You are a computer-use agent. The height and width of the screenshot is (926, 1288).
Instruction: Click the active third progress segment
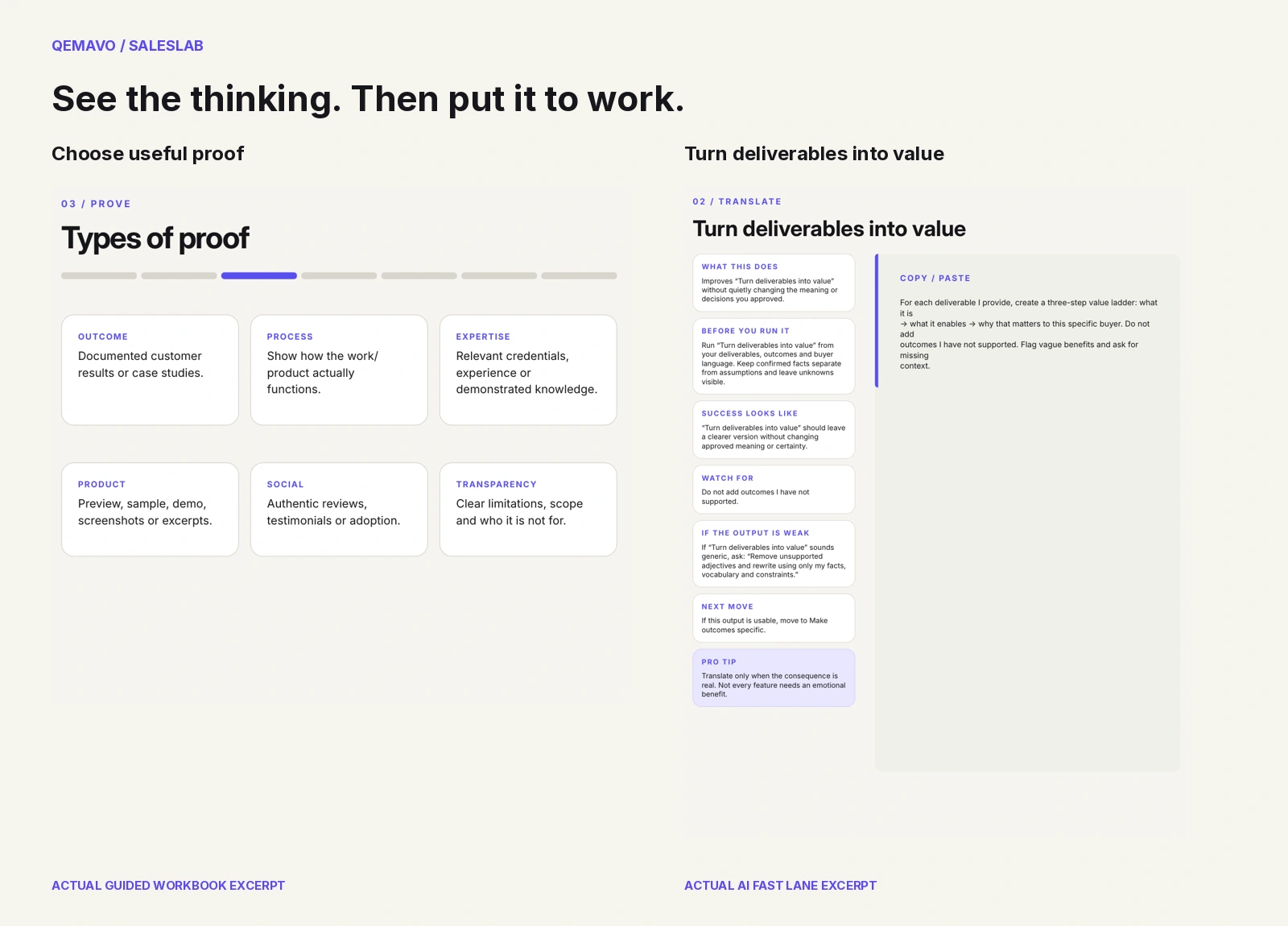pyautogui.click(x=259, y=275)
